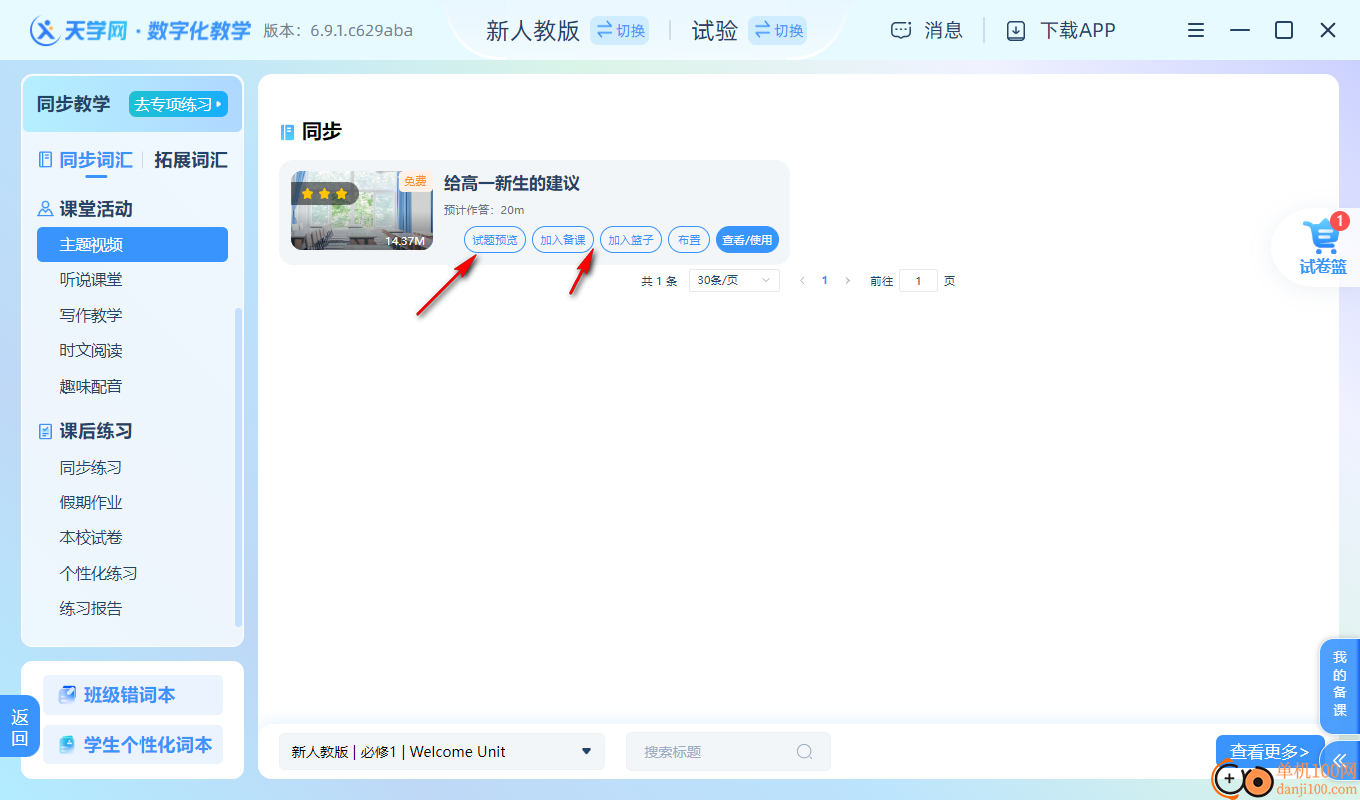Click the 学生个性化词本 icon
The height and width of the screenshot is (800, 1360).
(67, 745)
